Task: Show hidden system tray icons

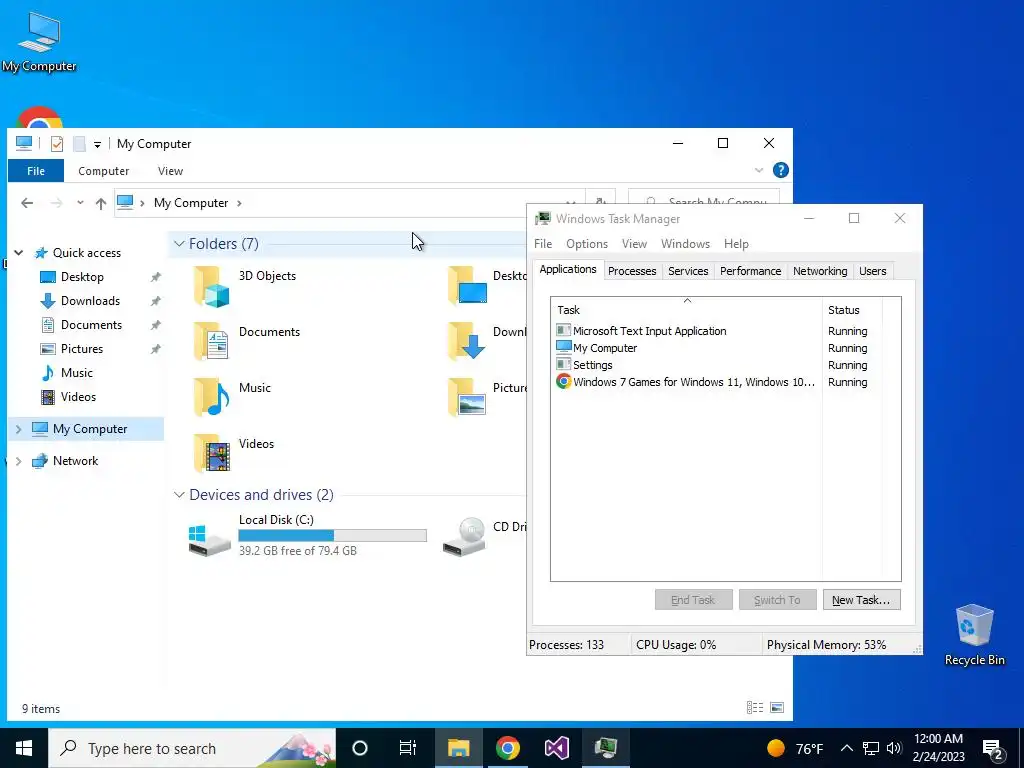Action: coord(846,748)
